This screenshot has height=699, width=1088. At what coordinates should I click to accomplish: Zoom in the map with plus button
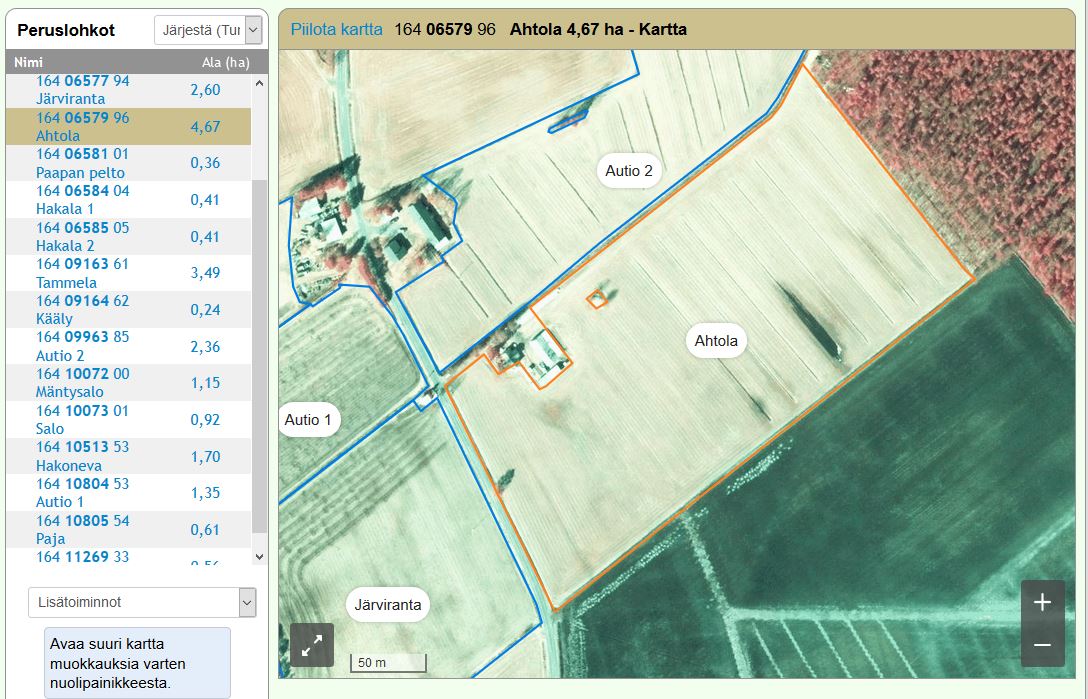pos(1042,602)
